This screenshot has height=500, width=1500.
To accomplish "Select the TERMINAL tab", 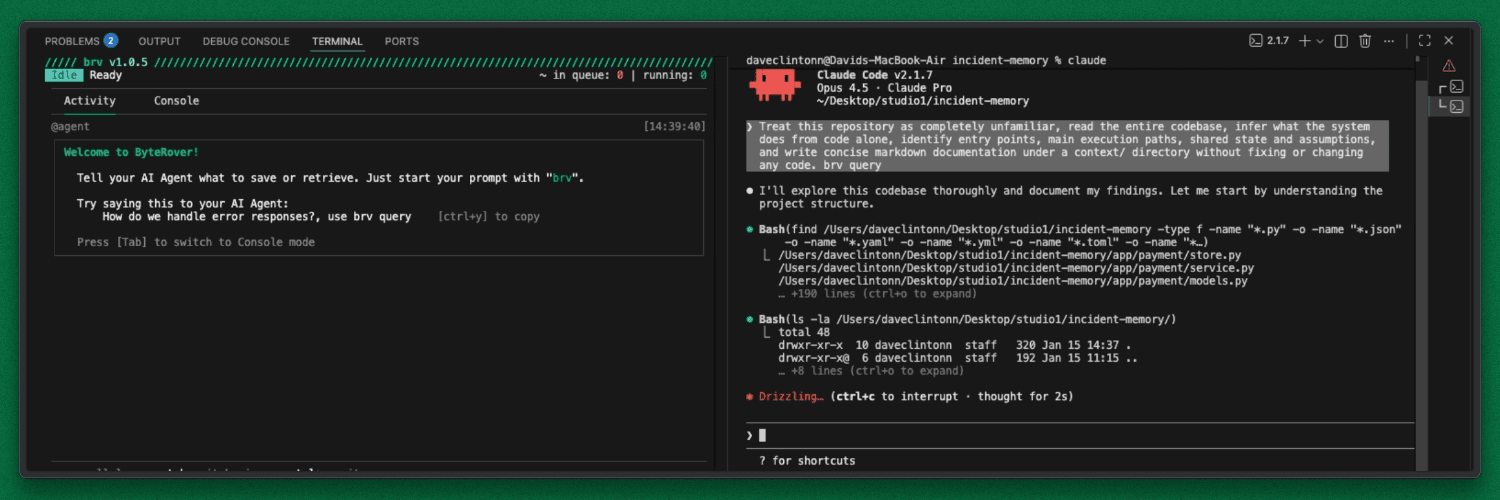I will click(337, 41).
